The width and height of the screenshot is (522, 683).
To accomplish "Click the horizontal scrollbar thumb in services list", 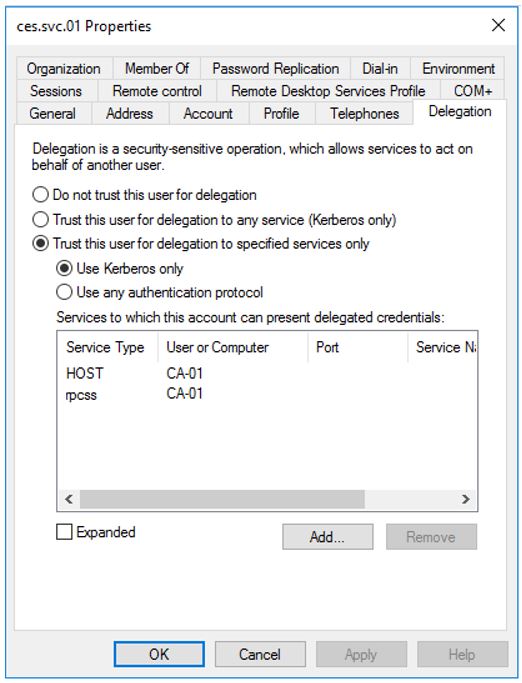I will [222, 499].
